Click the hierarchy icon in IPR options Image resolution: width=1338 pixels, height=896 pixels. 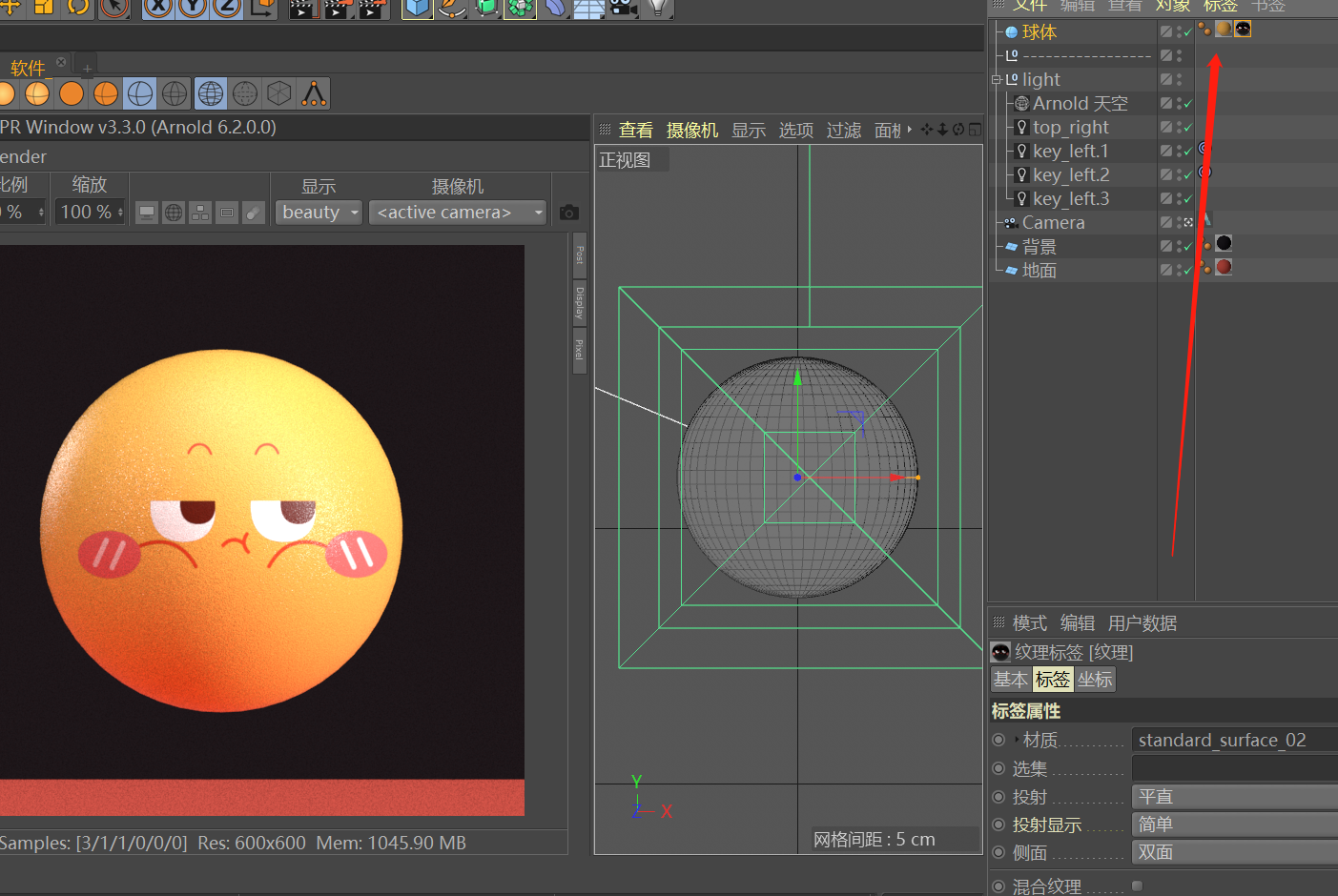point(200,213)
